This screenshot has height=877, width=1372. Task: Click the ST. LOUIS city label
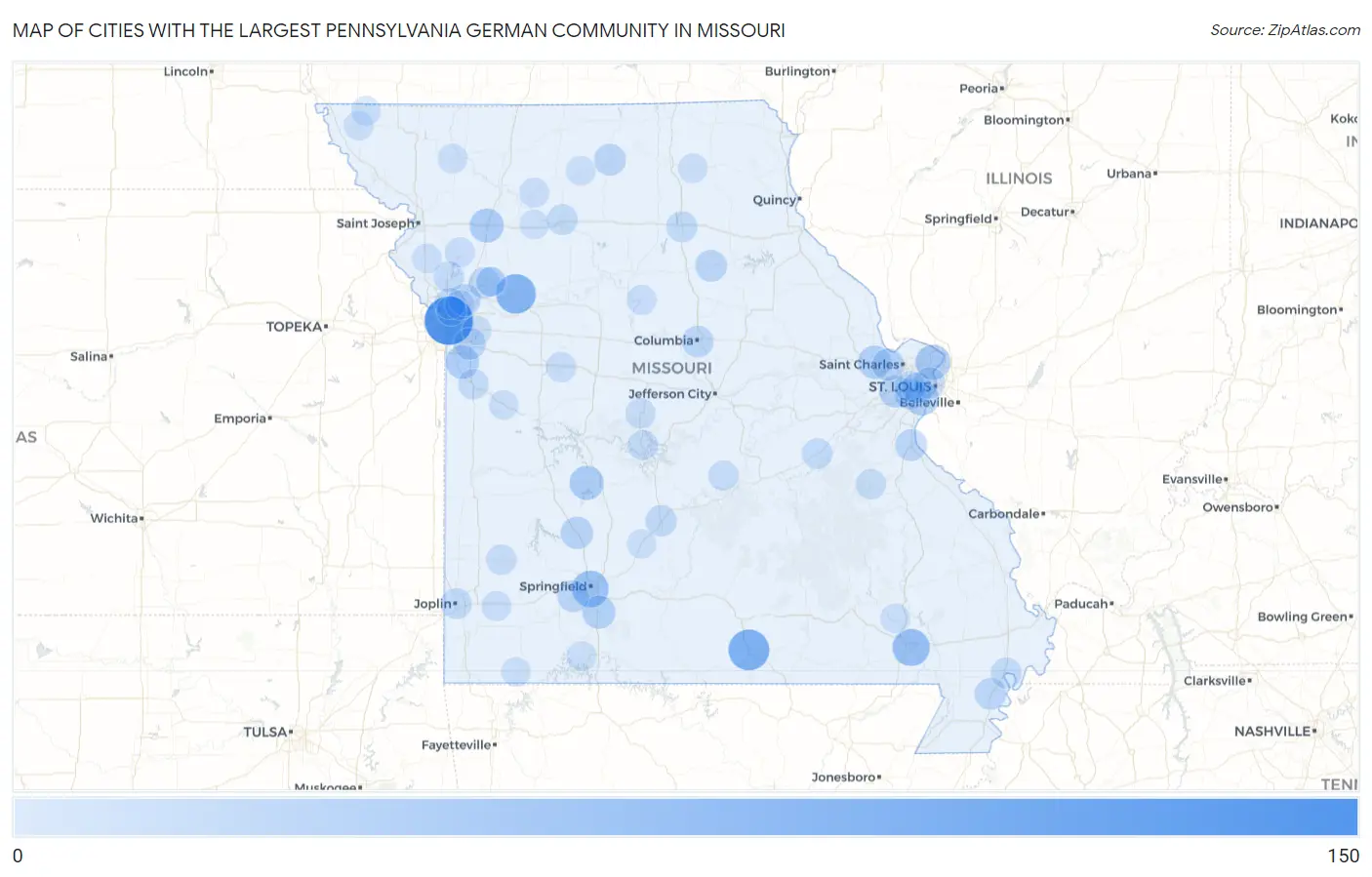coord(901,387)
